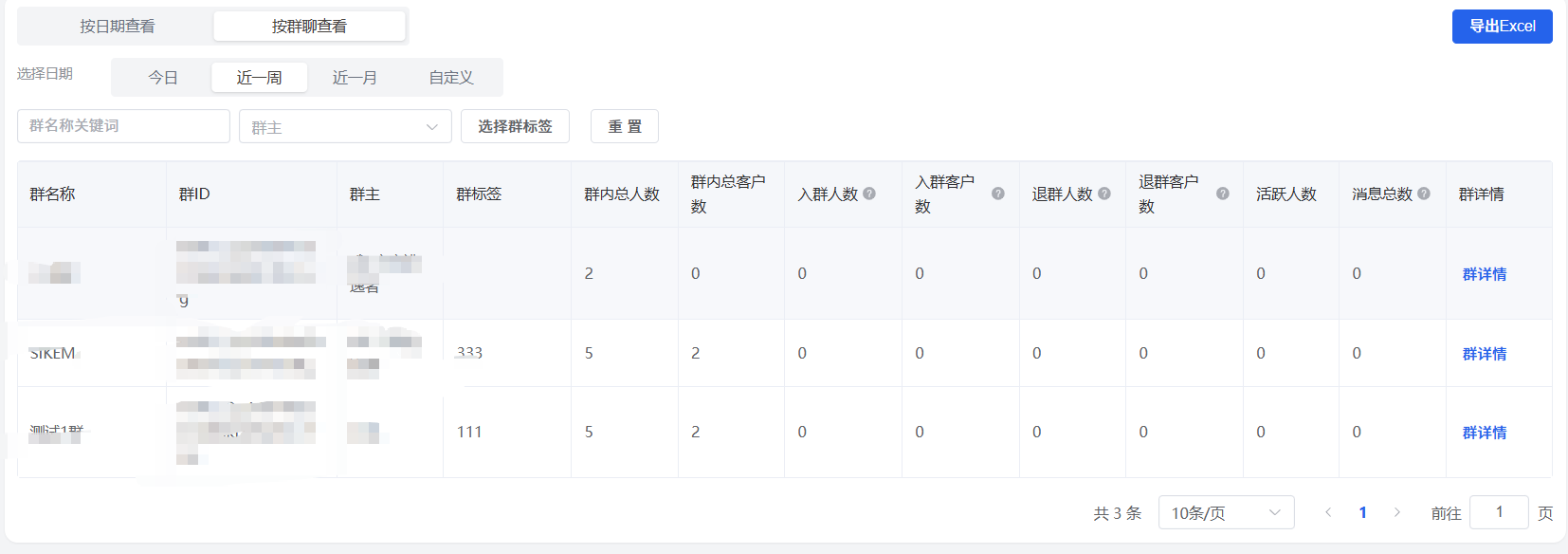Click the 共 3 条 total count

click(1117, 513)
